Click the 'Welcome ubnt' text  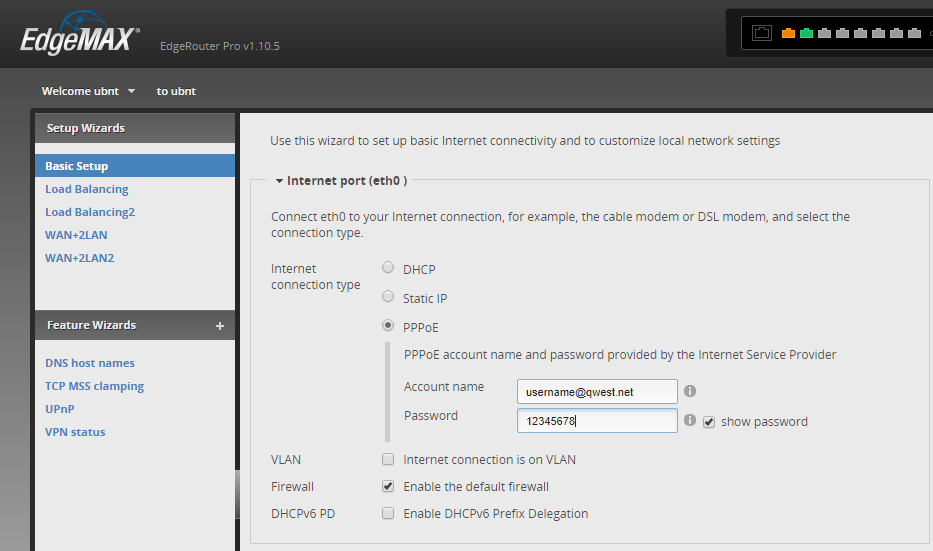pos(80,91)
